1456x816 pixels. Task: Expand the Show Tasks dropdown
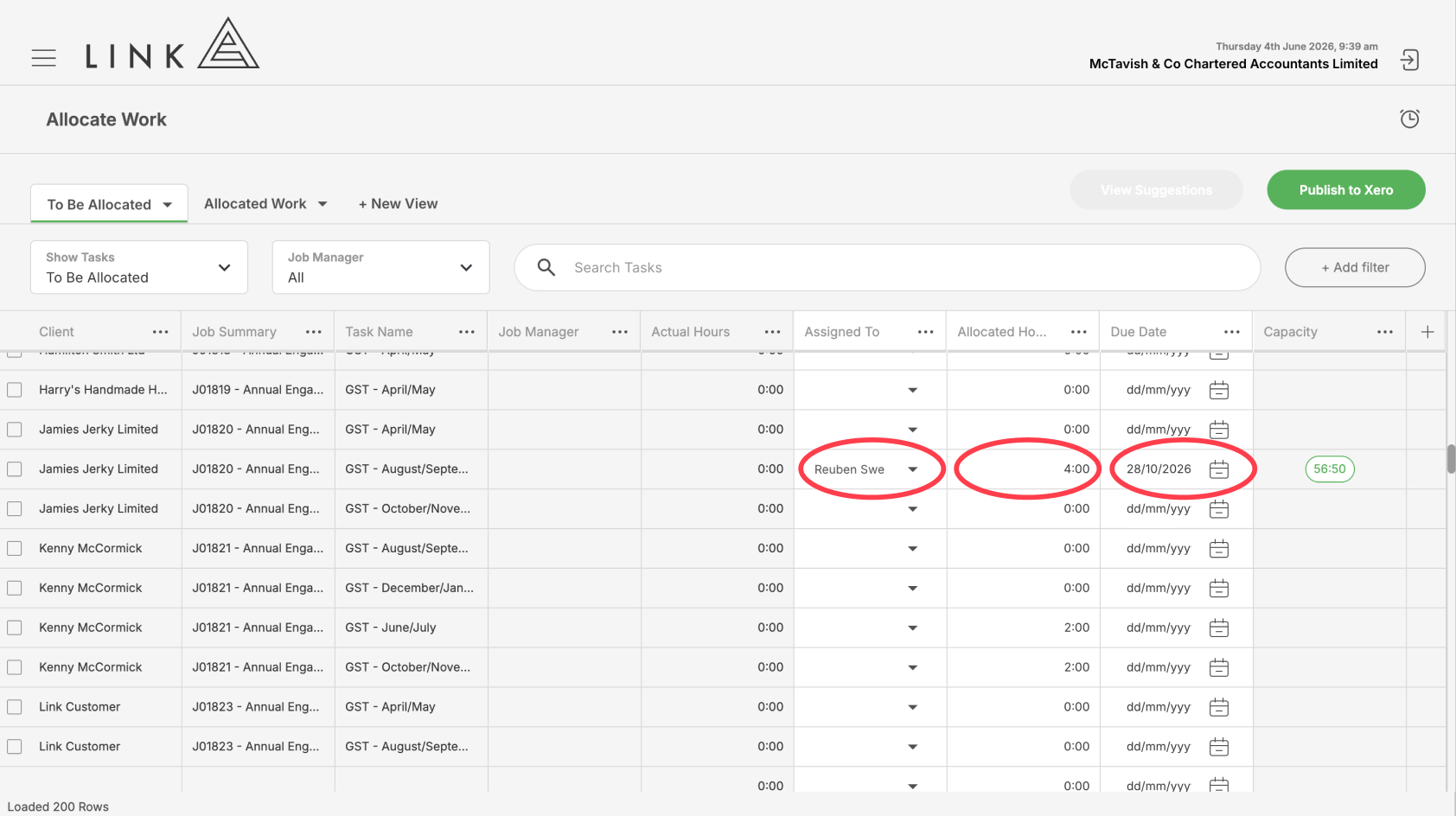[x=139, y=267]
